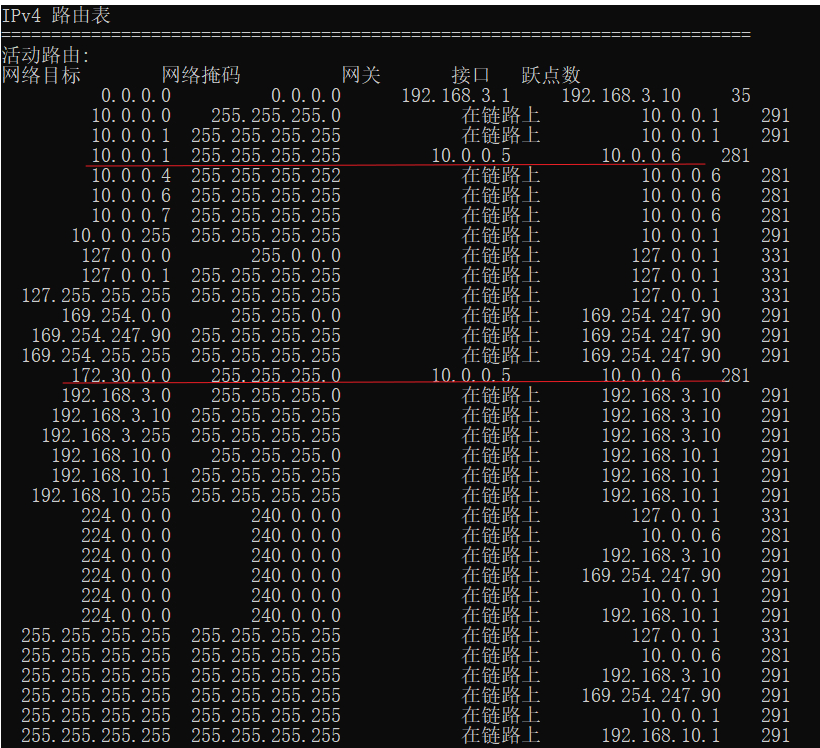Screen dimensions: 820x748
Task: Click netmask 255.0.0.0 of loopback route
Action: [x=296, y=255]
